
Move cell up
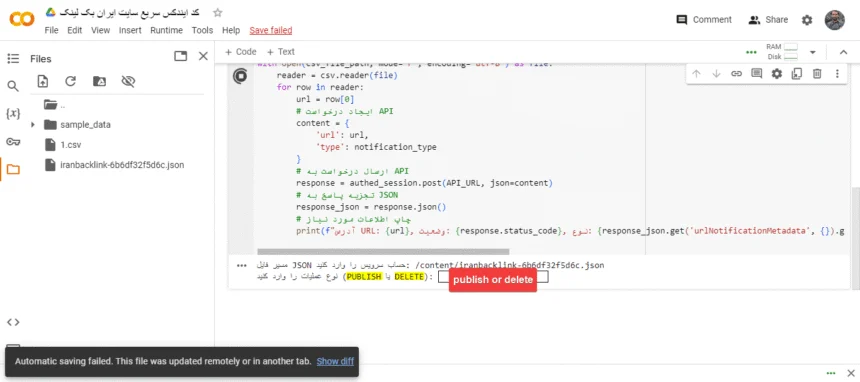697,74
